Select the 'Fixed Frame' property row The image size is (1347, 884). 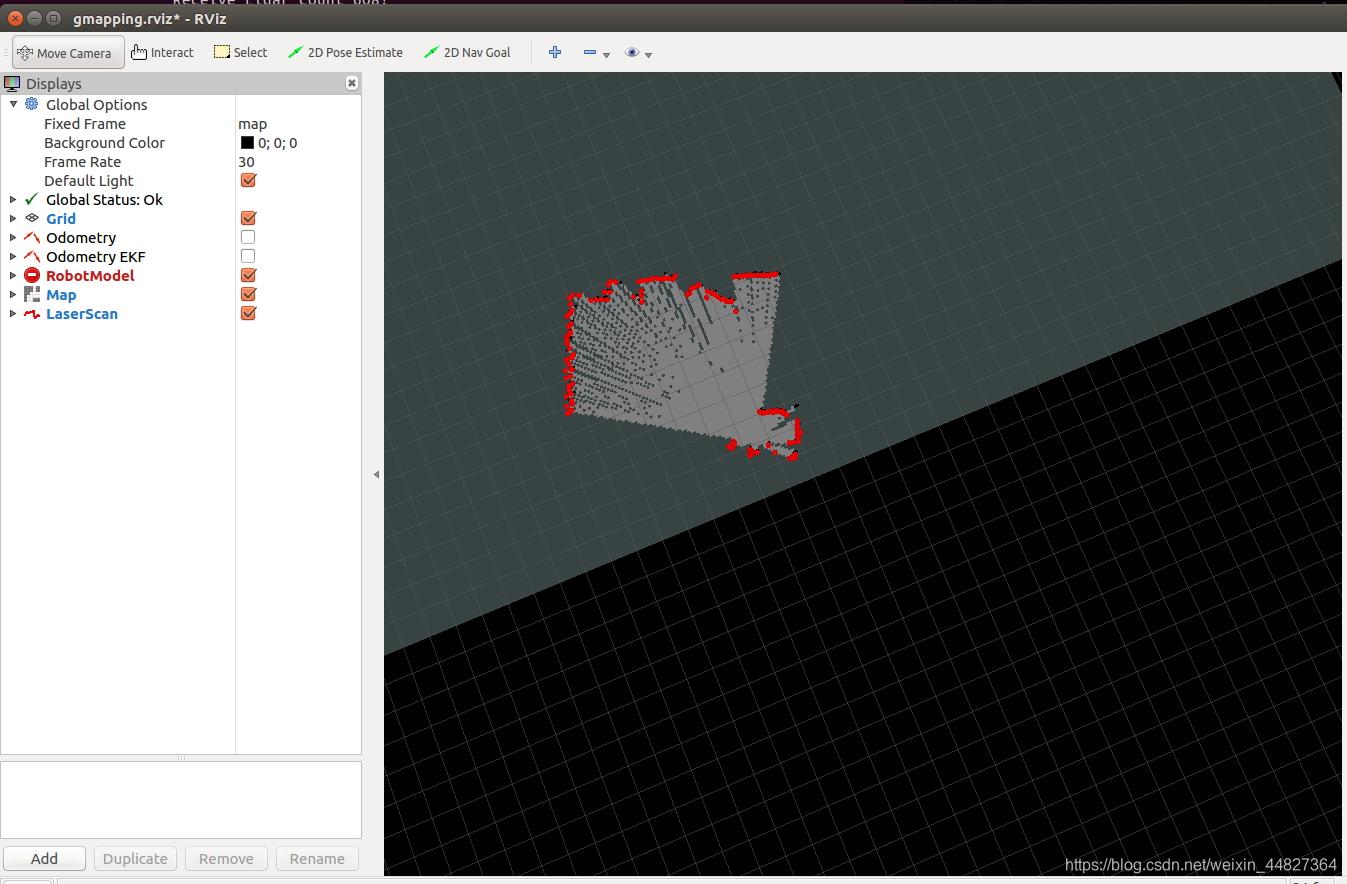[181, 124]
